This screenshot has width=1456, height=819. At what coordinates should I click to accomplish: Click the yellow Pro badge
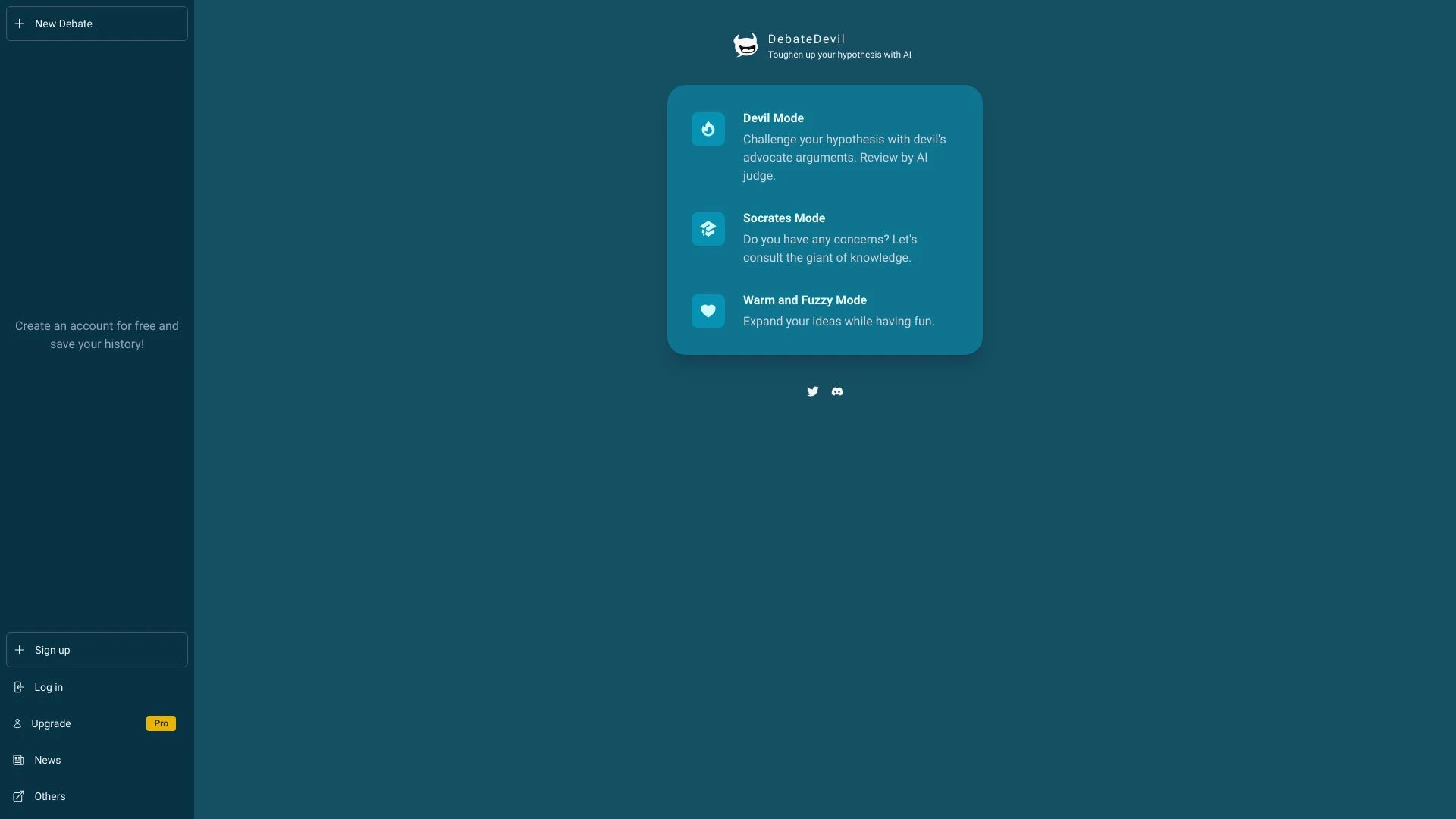tap(160, 723)
